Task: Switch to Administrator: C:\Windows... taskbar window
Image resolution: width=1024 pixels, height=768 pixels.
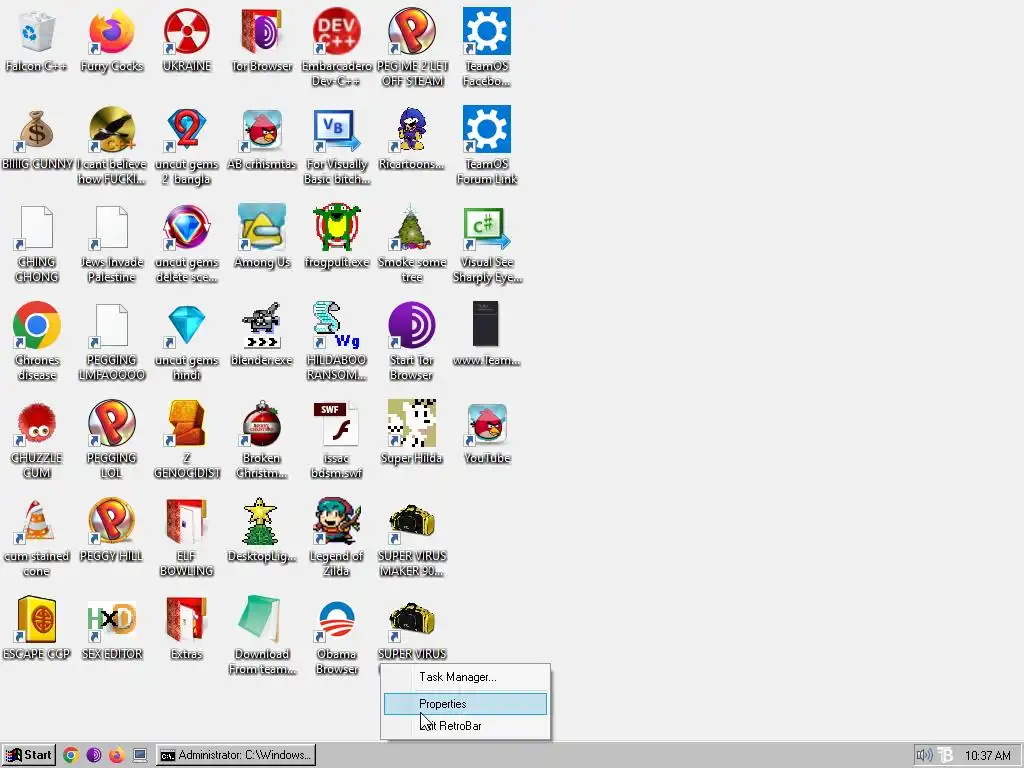Action: coord(236,755)
